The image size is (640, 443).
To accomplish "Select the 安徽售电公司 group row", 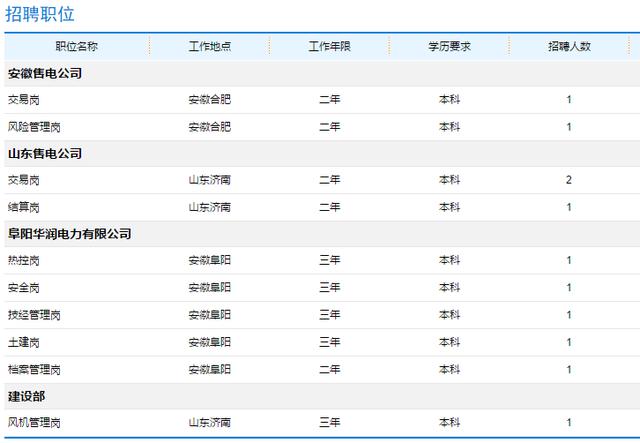I will (322, 74).
